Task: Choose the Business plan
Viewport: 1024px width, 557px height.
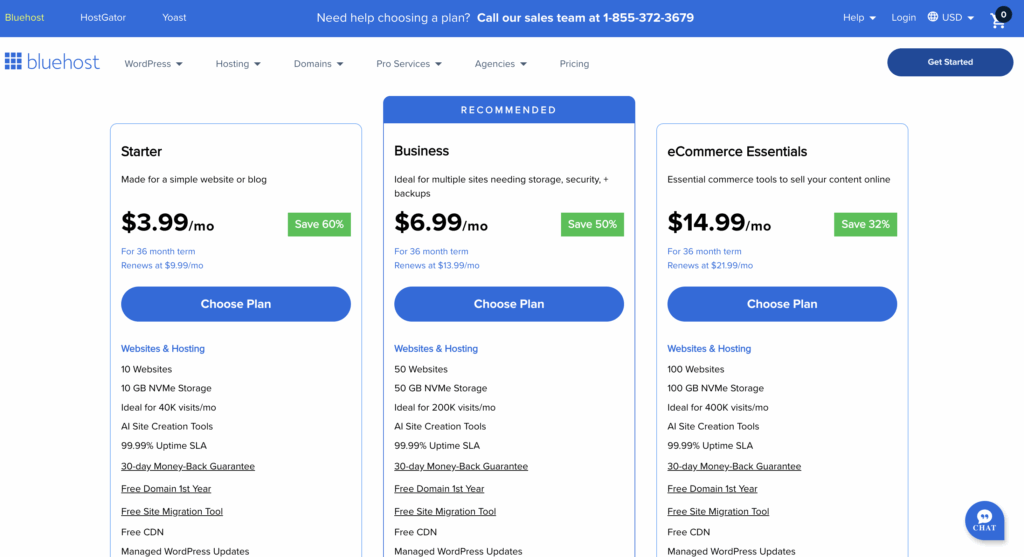Action: pyautogui.click(x=509, y=304)
